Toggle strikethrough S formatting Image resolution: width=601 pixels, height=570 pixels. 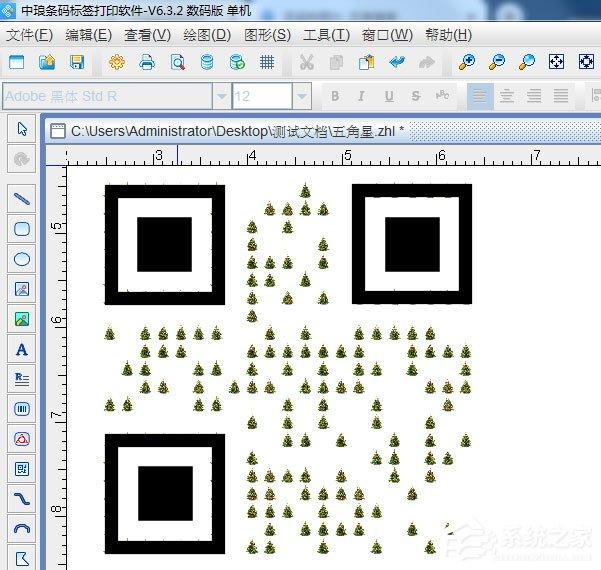coord(416,96)
